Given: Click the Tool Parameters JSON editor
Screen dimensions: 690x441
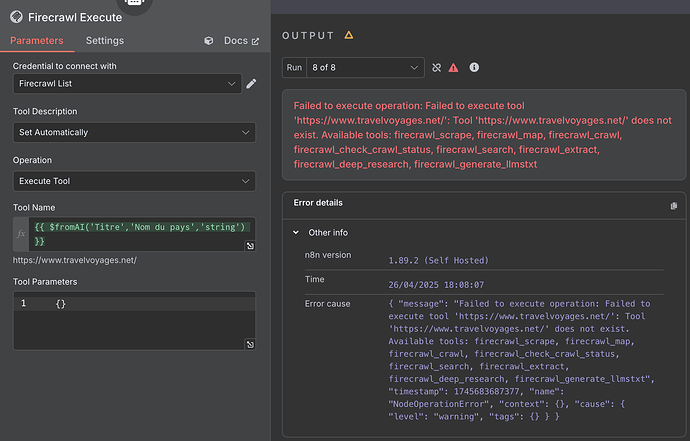Looking at the screenshot, I should pos(134,321).
